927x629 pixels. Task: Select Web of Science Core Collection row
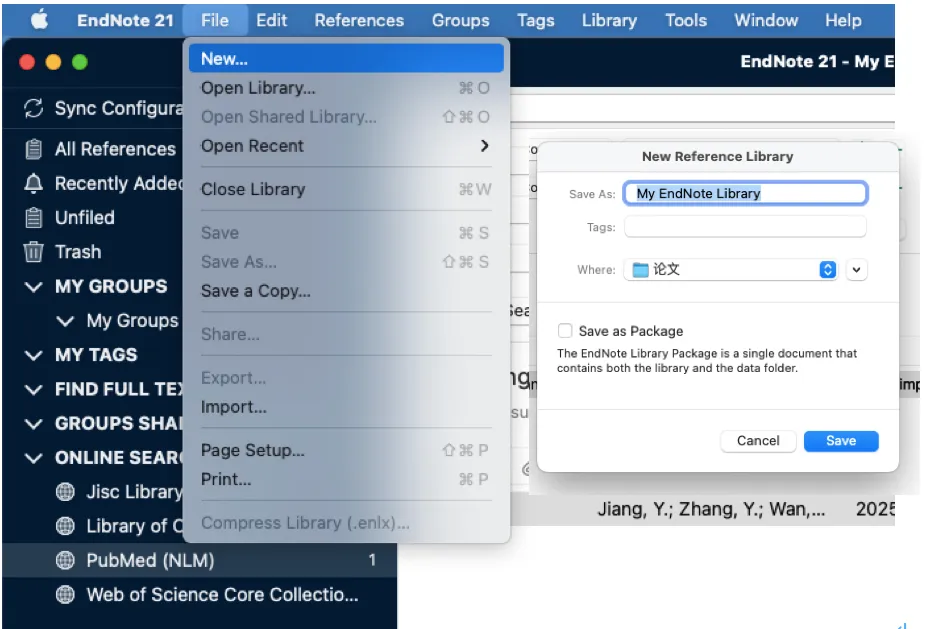[x=200, y=595]
